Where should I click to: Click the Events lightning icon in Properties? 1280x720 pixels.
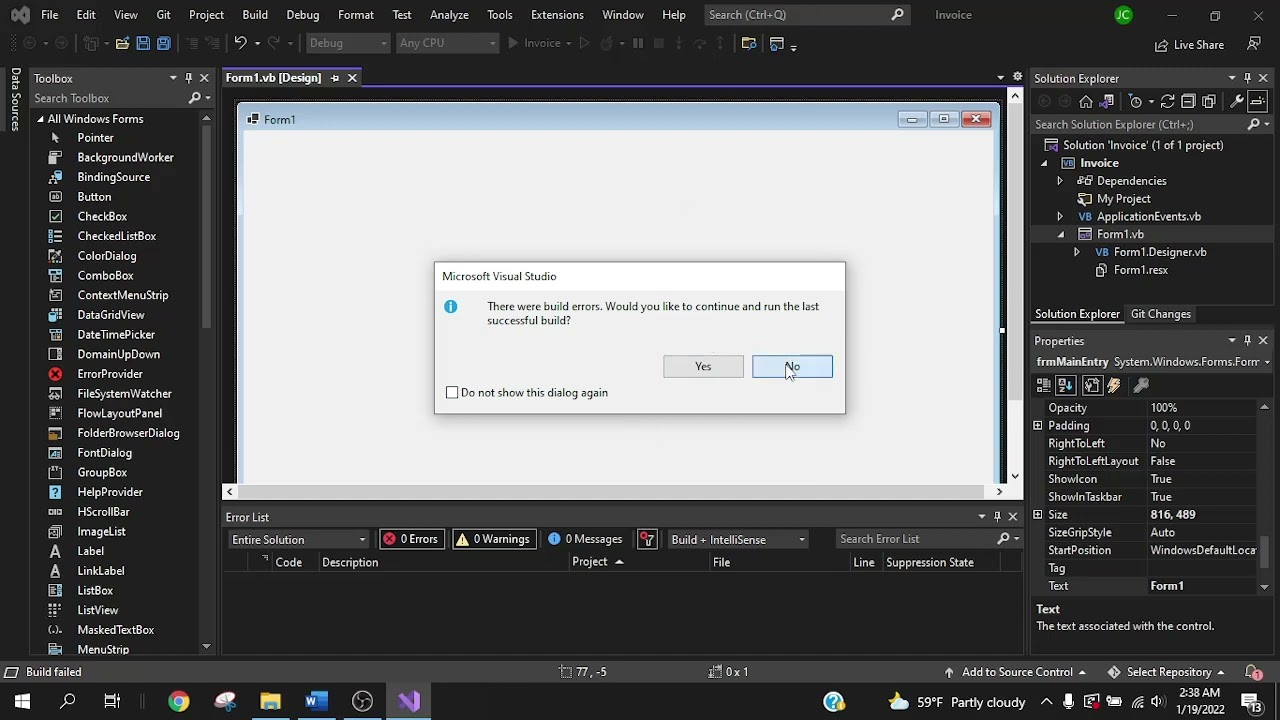tap(1114, 386)
